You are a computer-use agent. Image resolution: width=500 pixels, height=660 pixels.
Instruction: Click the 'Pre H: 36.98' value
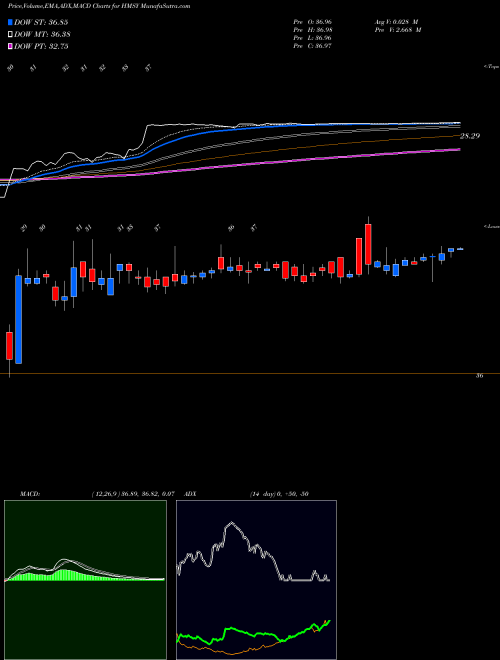point(315,30)
